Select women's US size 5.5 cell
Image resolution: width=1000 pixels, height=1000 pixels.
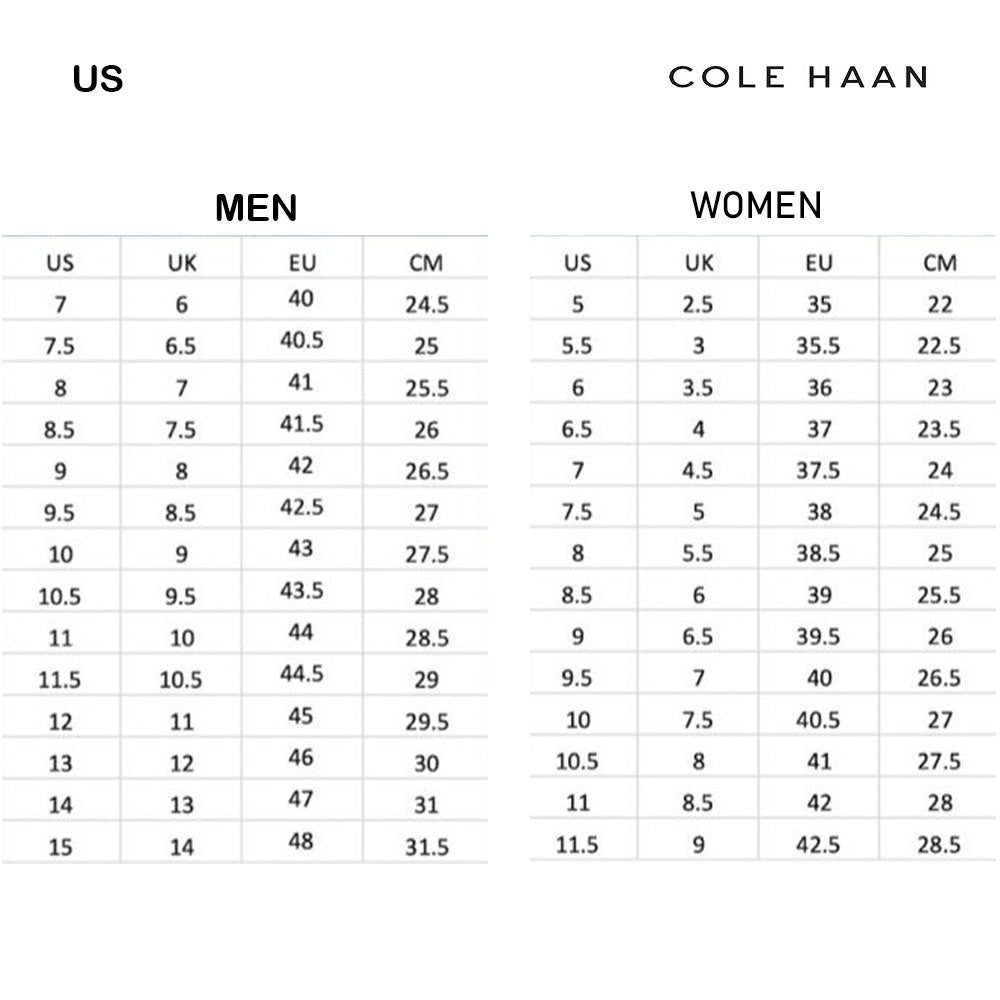pyautogui.click(x=577, y=346)
